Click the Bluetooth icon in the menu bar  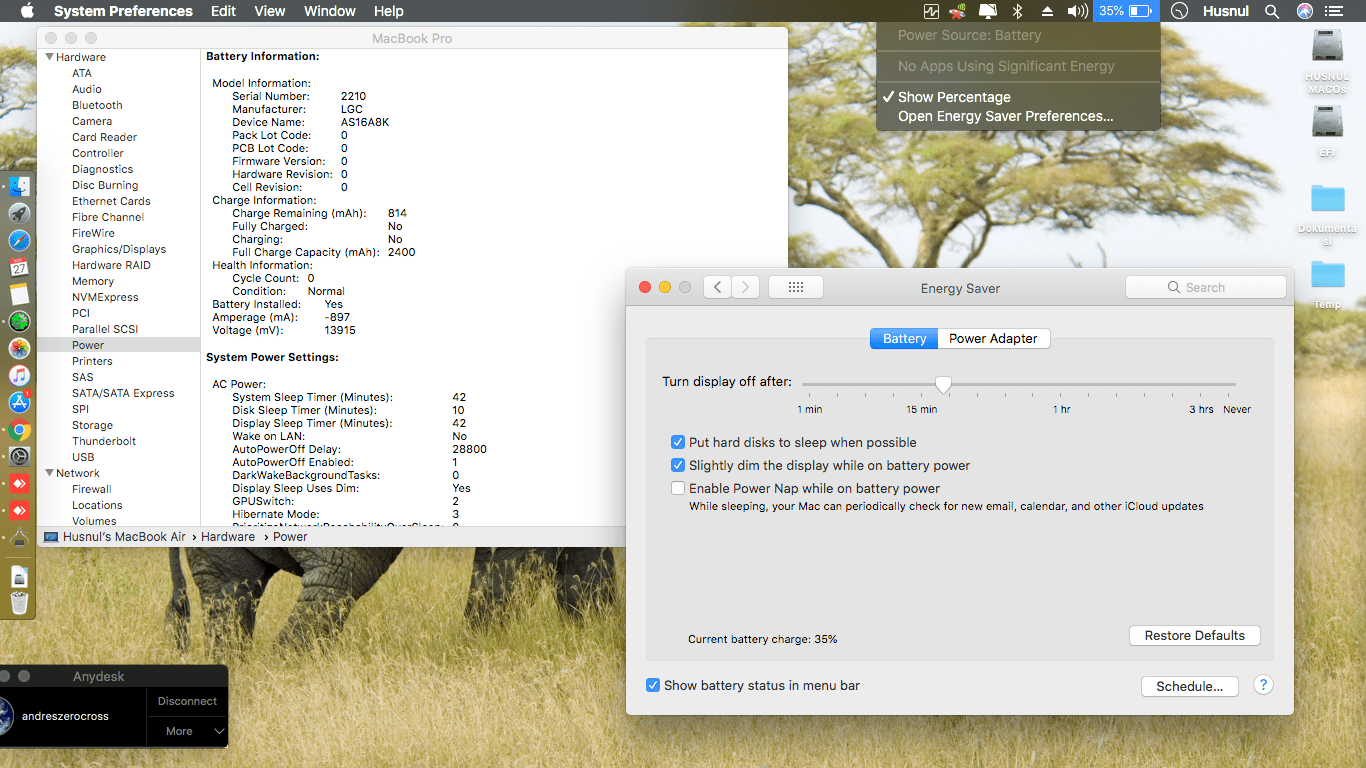pyautogui.click(x=1018, y=11)
